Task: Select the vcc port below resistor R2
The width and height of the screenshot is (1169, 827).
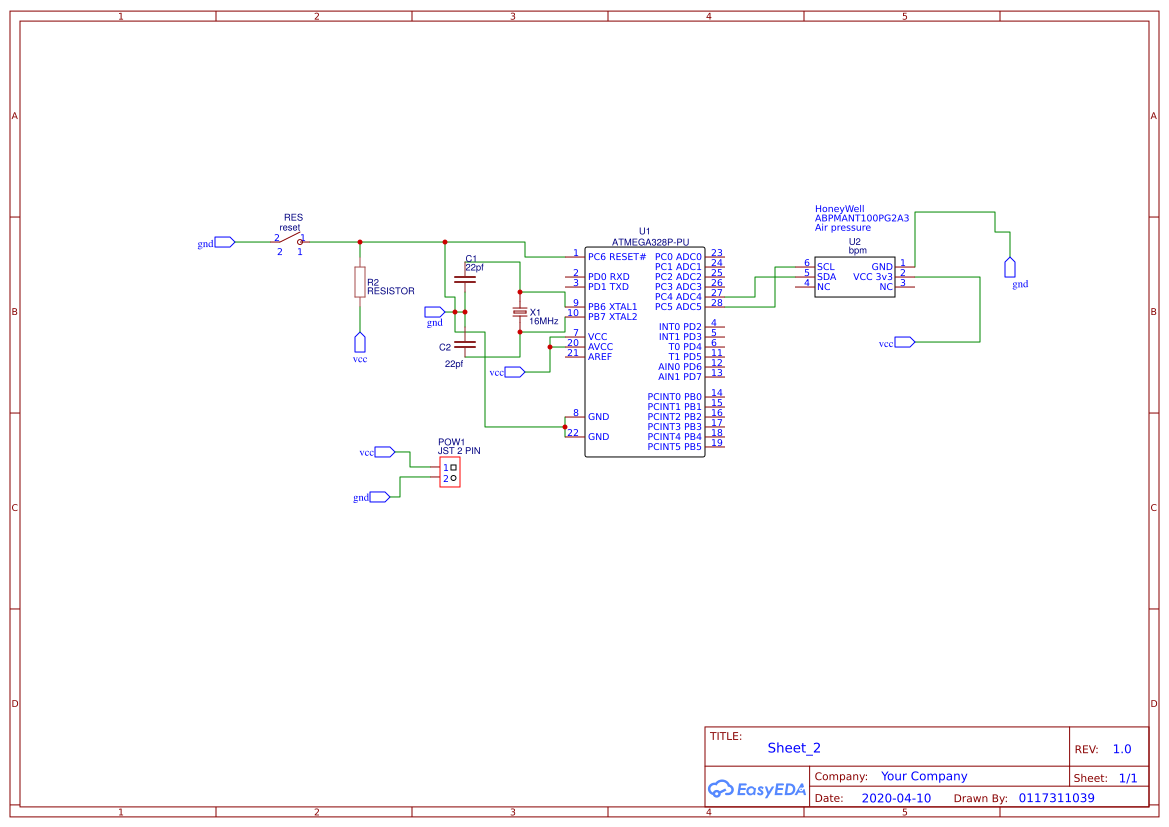Action: click(360, 344)
